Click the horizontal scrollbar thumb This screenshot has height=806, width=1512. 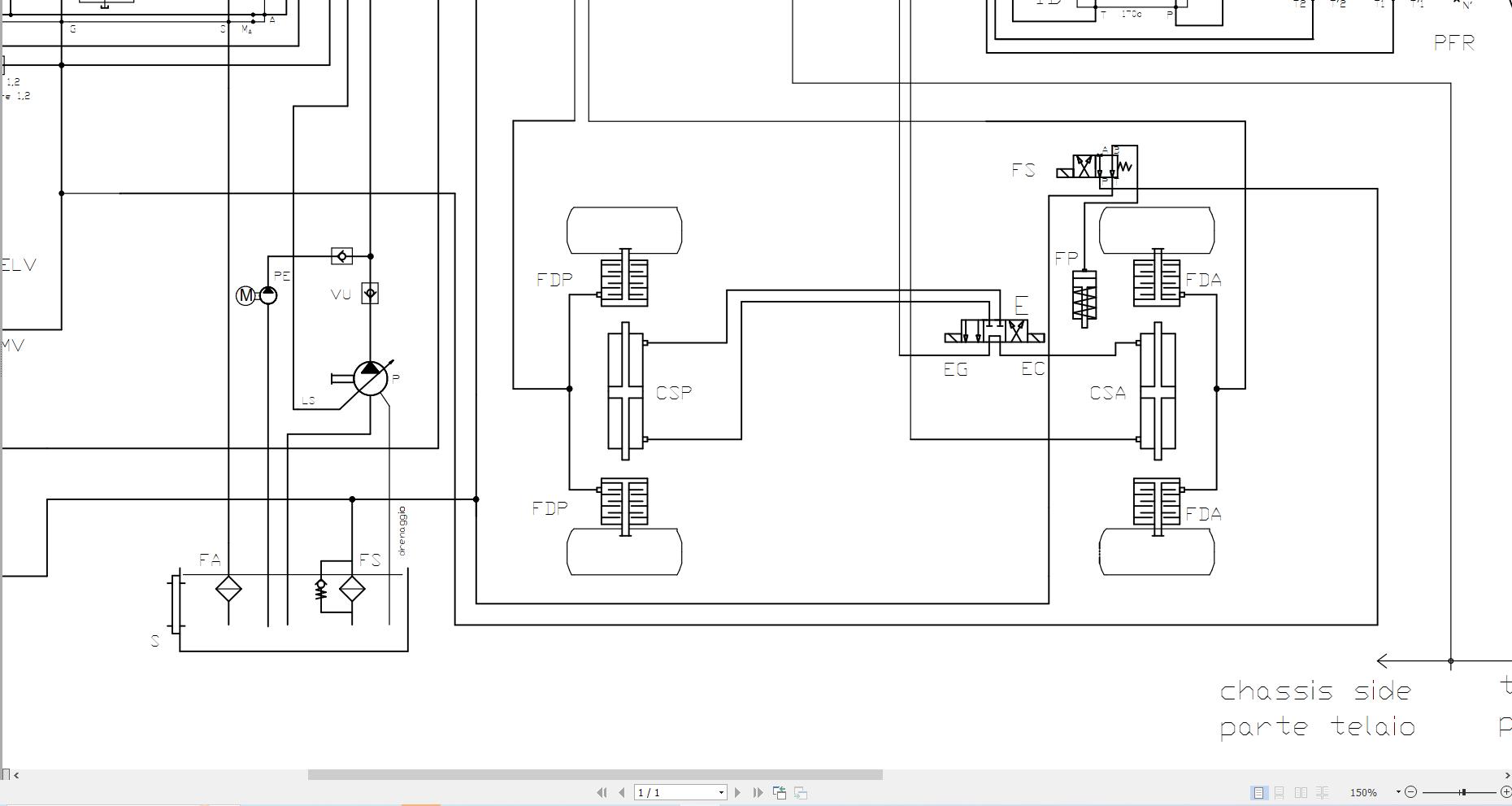tap(595, 775)
